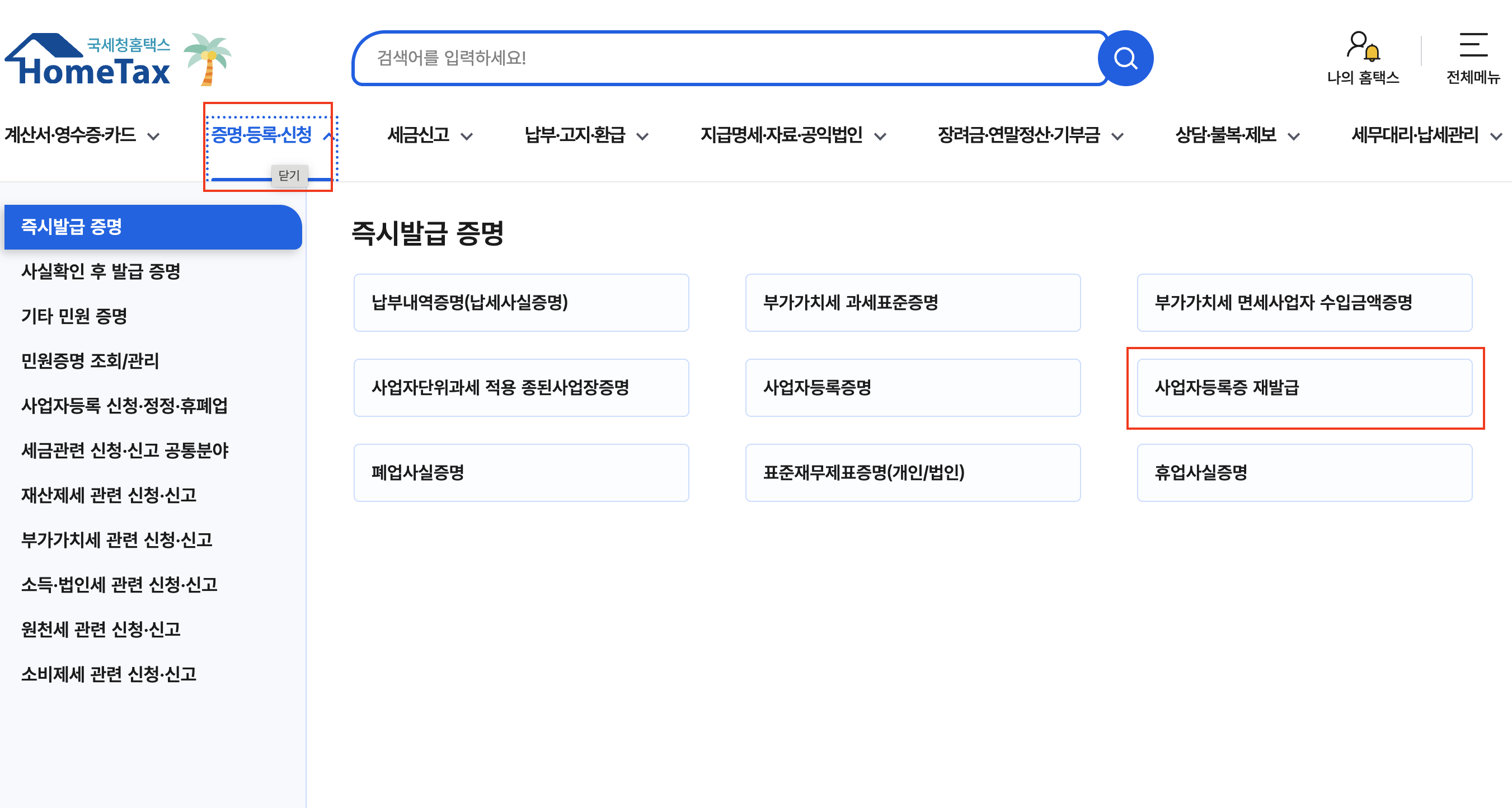Click the blue search magnifier button

[x=1125, y=58]
